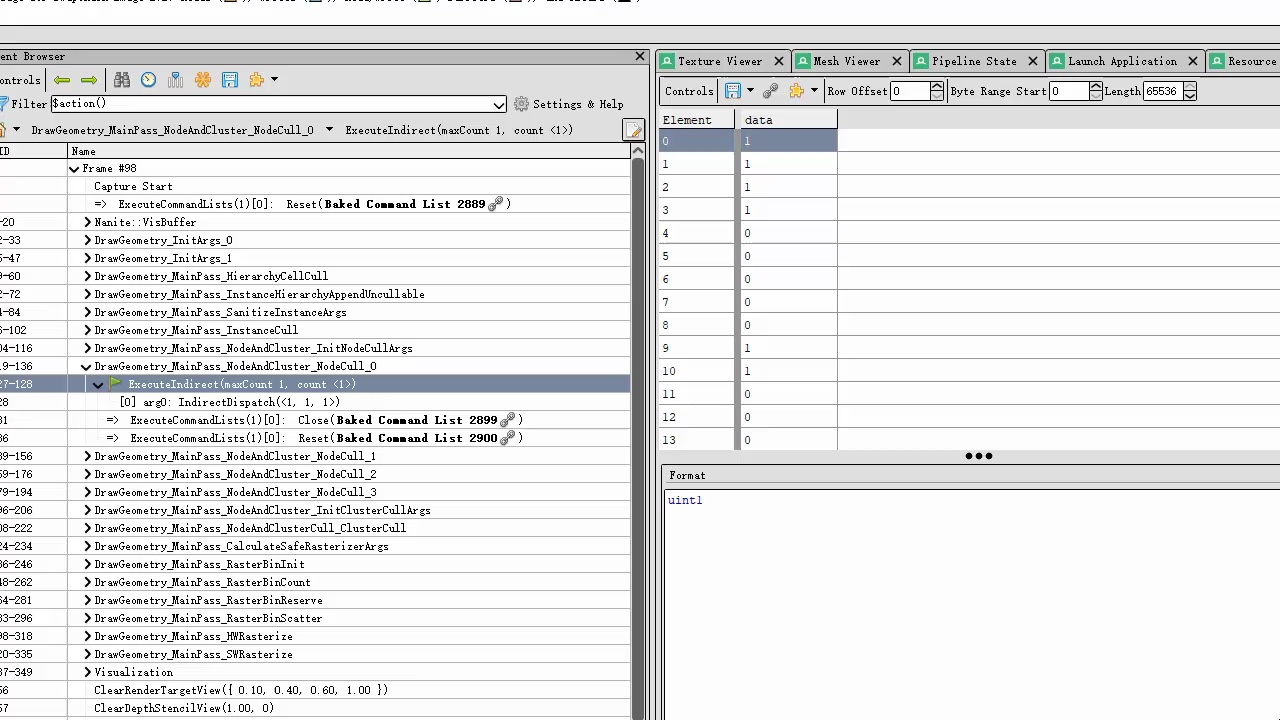The height and width of the screenshot is (720, 1280).
Task: Expand the DrawGeometry_MainPass_HWRasterize node
Action: [x=87, y=636]
